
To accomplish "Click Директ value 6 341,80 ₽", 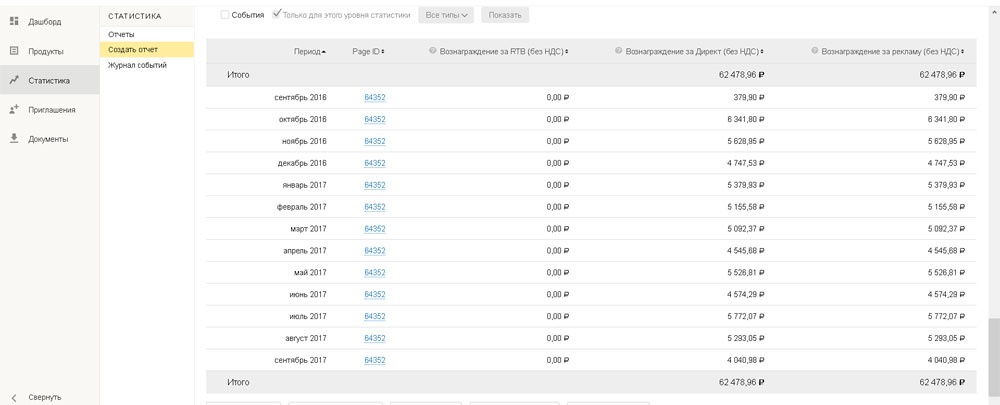I will [745, 119].
